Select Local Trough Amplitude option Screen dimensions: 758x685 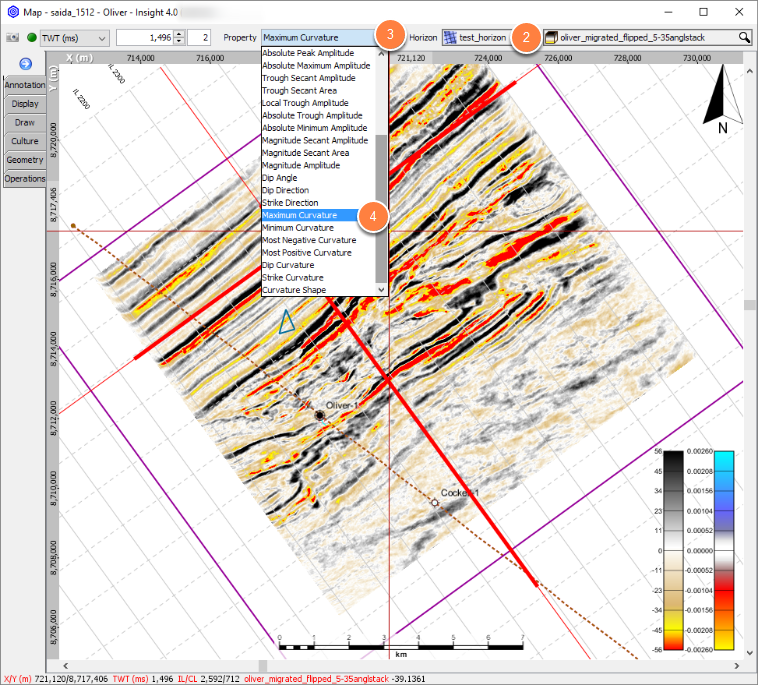pyautogui.click(x=318, y=103)
